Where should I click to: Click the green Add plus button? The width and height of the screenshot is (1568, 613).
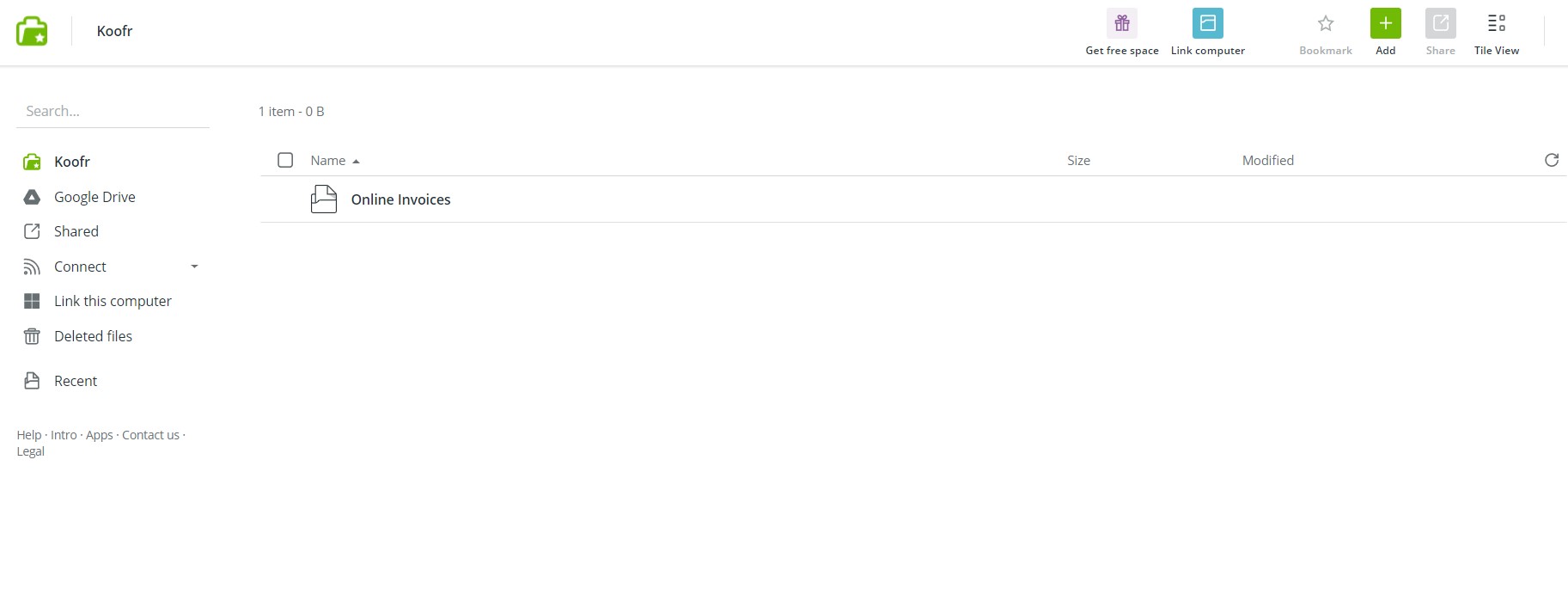[1385, 23]
